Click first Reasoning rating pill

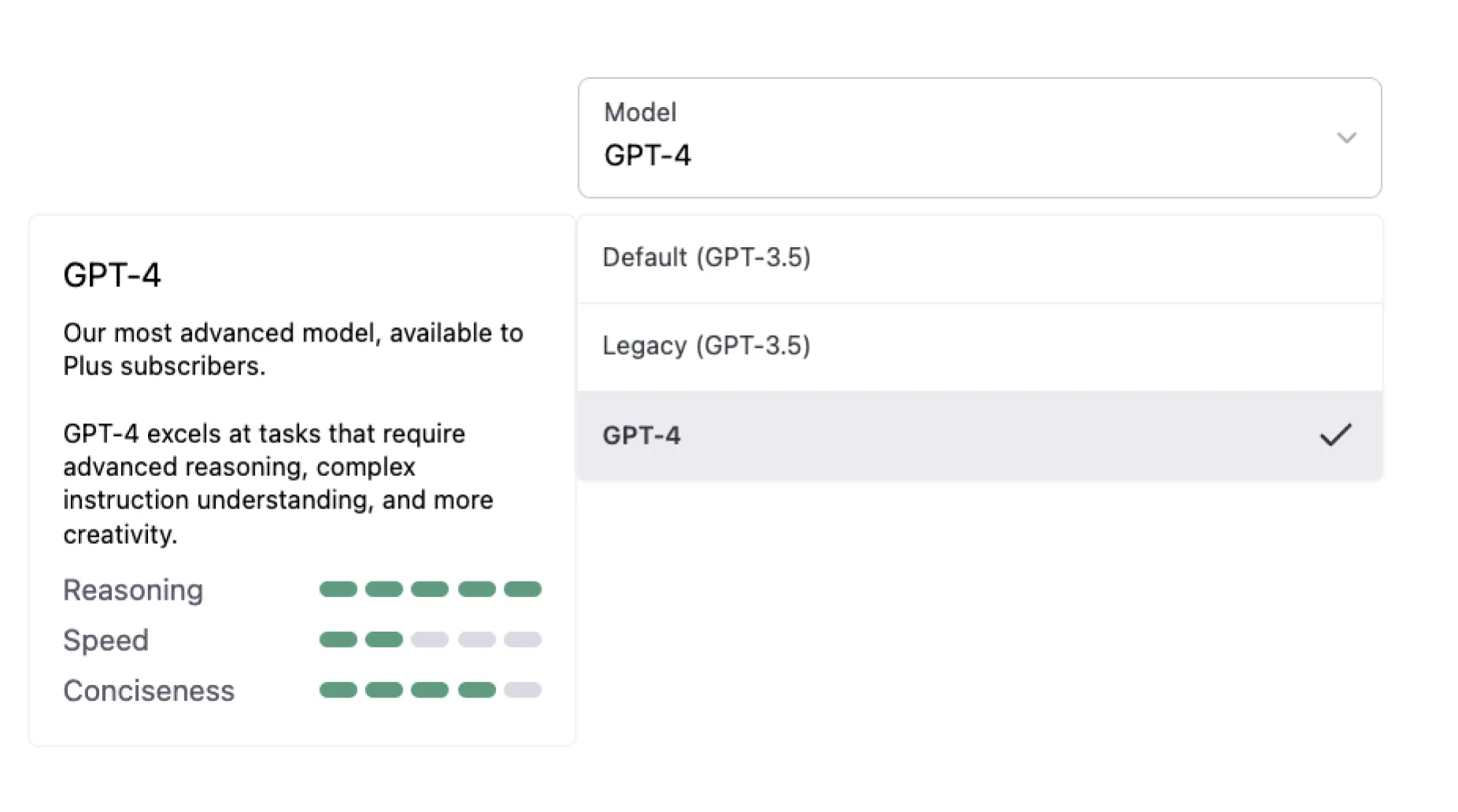coord(338,589)
